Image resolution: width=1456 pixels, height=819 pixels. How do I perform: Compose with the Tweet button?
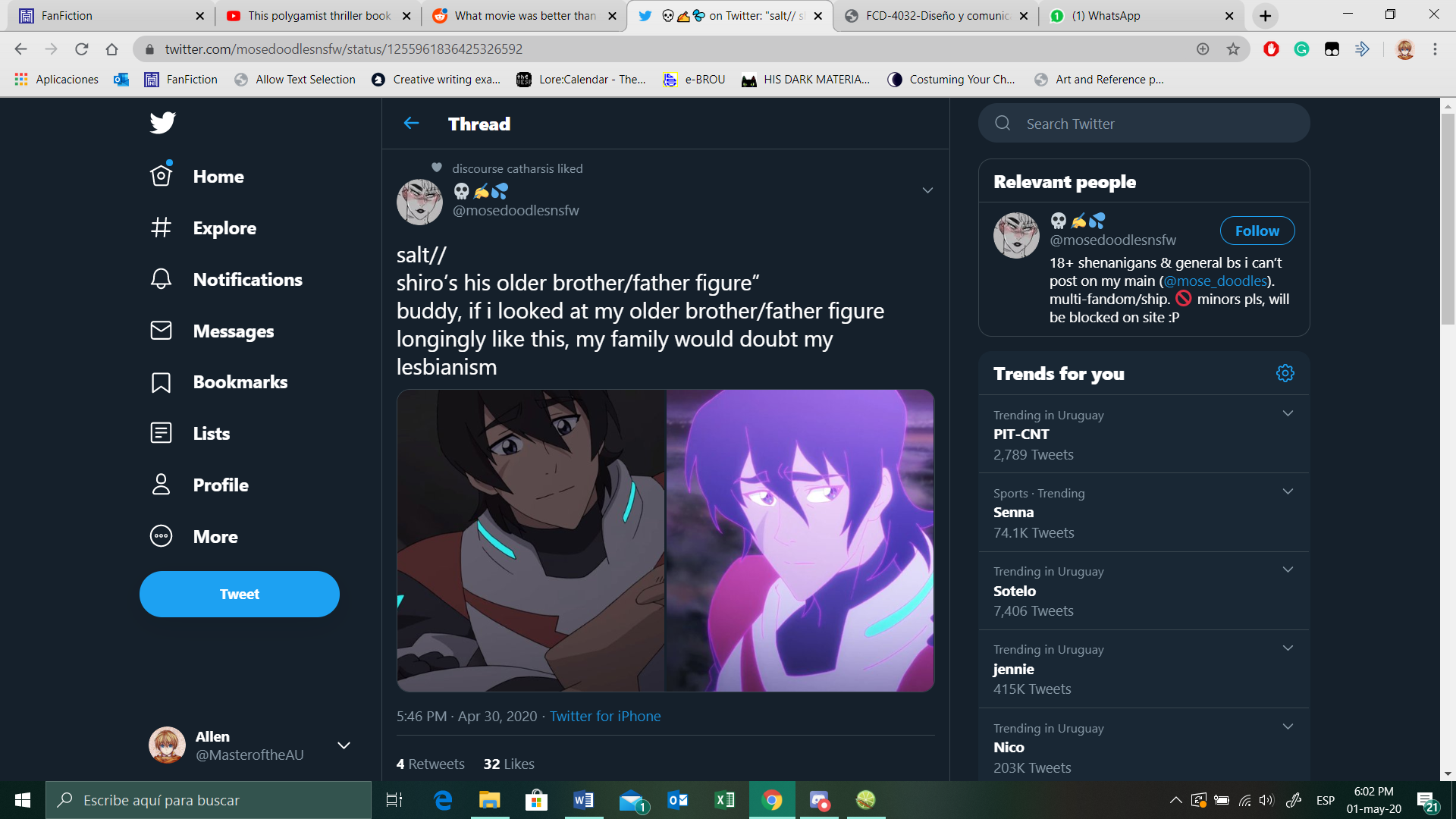tap(239, 594)
